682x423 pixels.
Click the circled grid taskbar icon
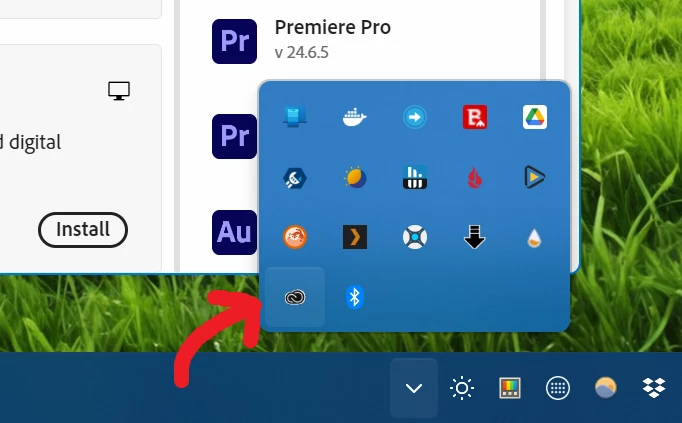(x=558, y=388)
